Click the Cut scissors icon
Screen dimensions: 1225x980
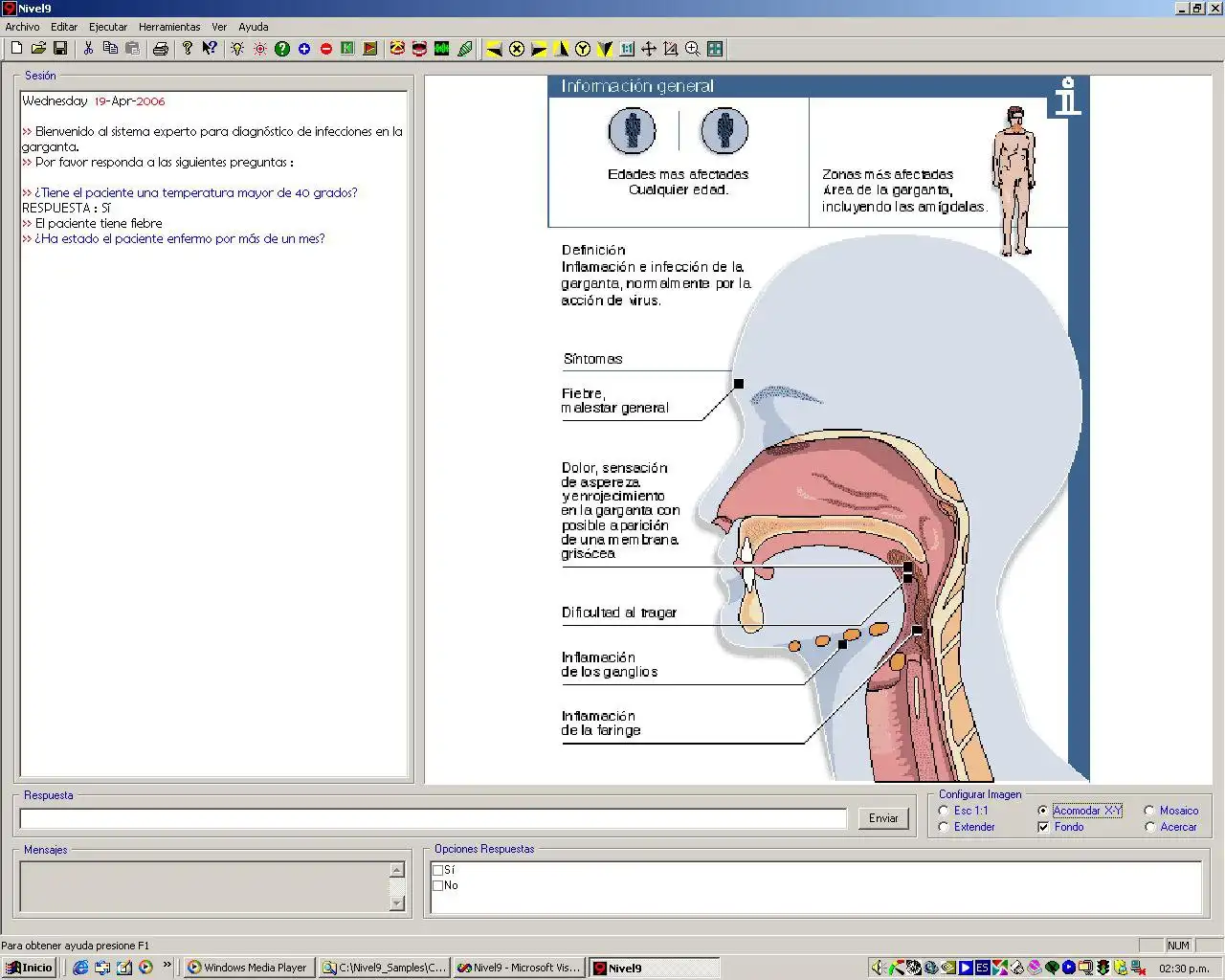point(88,48)
